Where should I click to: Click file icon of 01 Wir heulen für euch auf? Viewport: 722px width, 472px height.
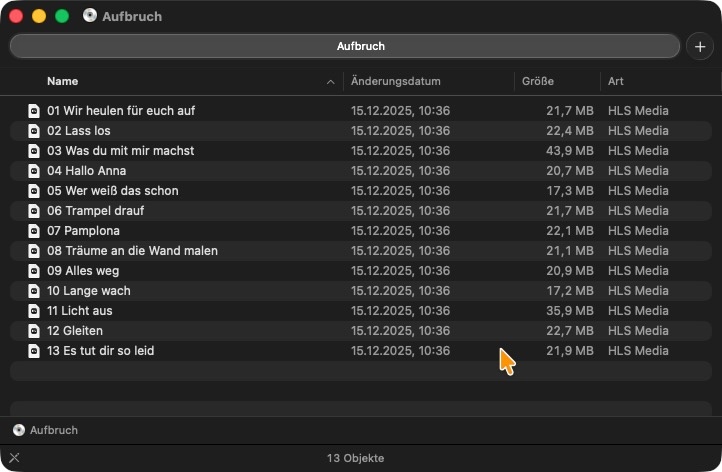tap(34, 111)
